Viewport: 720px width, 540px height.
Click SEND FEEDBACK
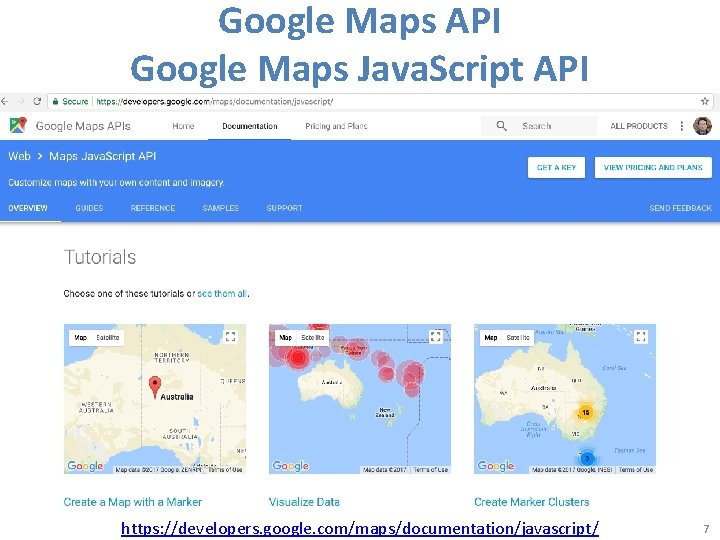[681, 208]
